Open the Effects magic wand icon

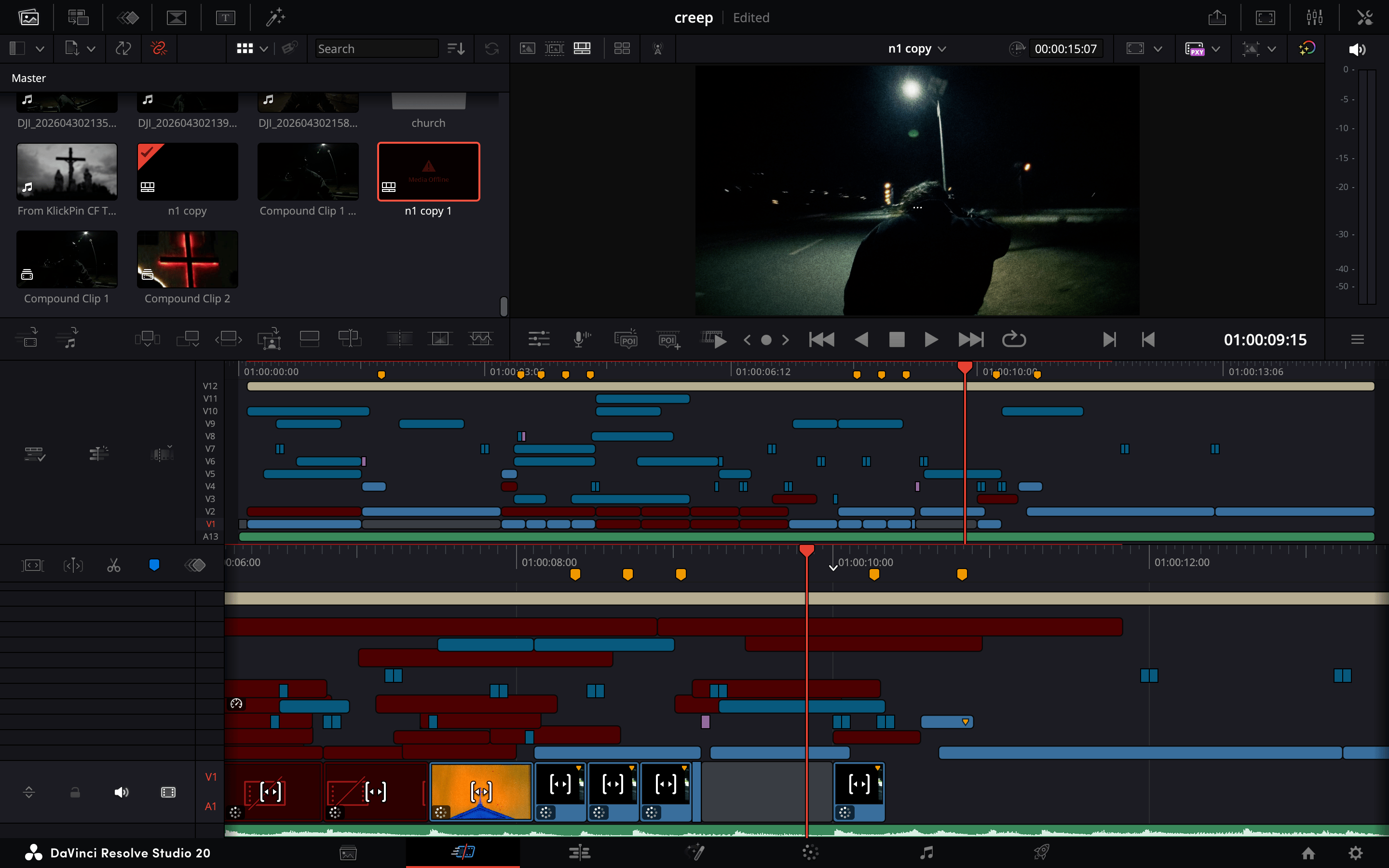(275, 18)
